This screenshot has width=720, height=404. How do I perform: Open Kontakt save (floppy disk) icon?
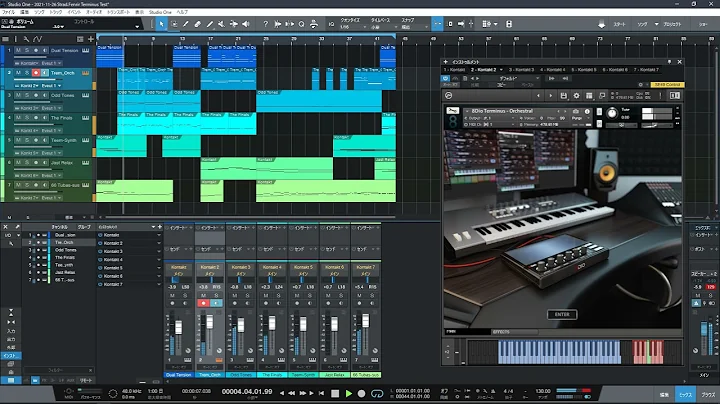click(x=563, y=95)
